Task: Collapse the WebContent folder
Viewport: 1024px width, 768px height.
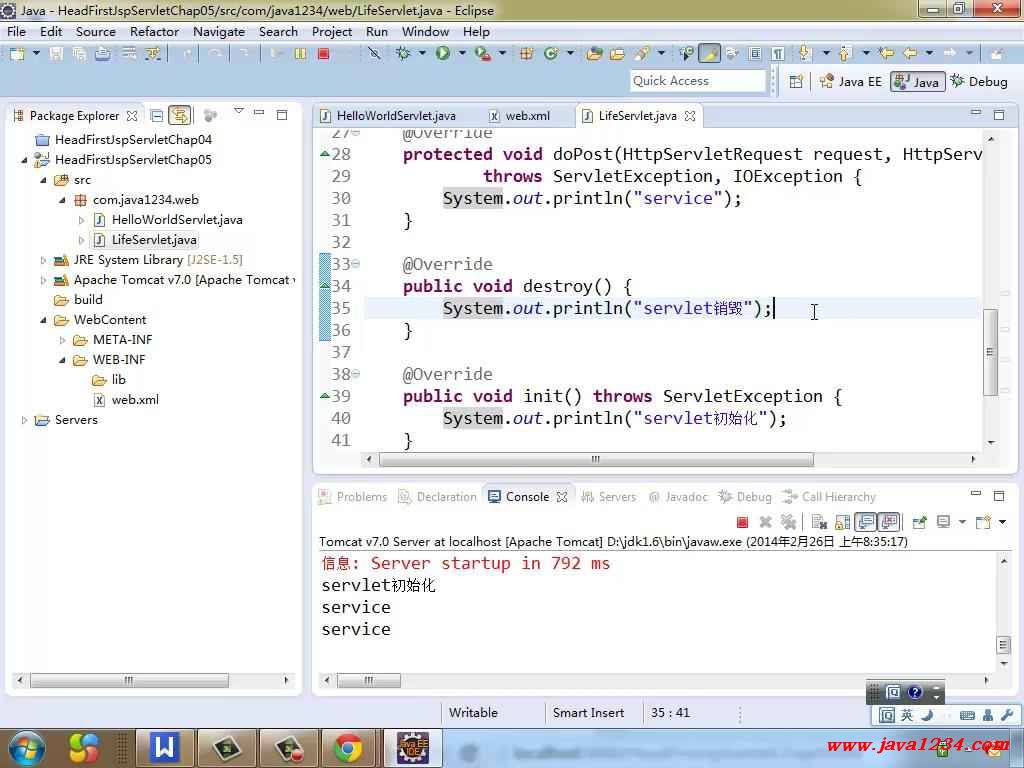Action: tap(44, 320)
